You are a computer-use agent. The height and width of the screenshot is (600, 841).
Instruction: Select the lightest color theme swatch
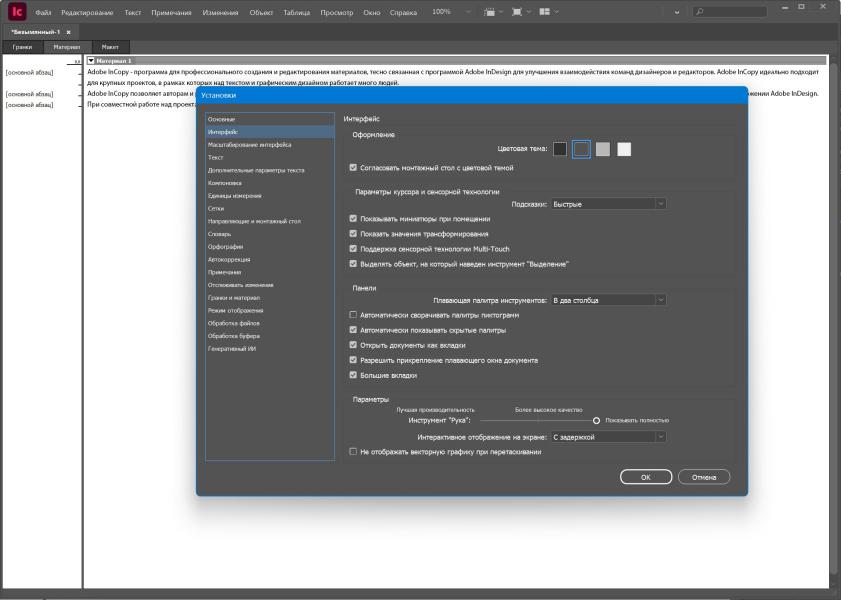pos(624,149)
